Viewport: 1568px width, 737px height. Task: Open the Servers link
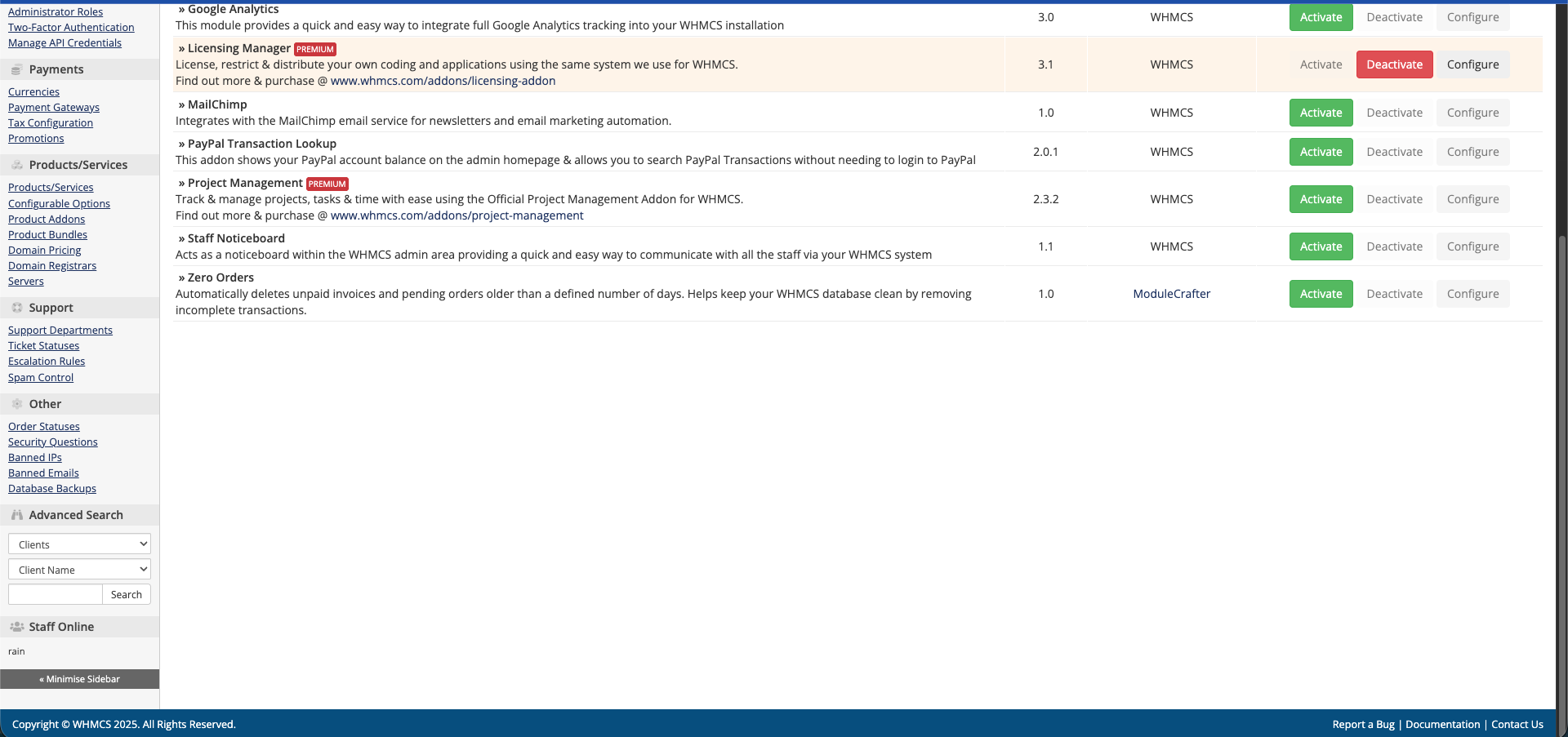click(26, 282)
